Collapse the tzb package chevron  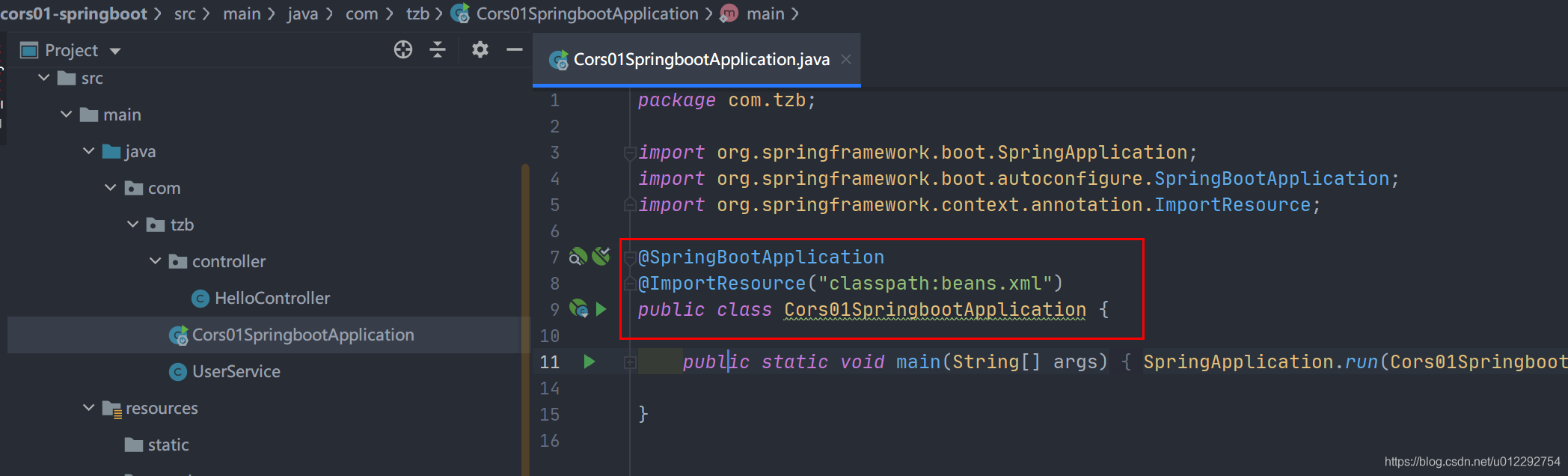click(133, 225)
